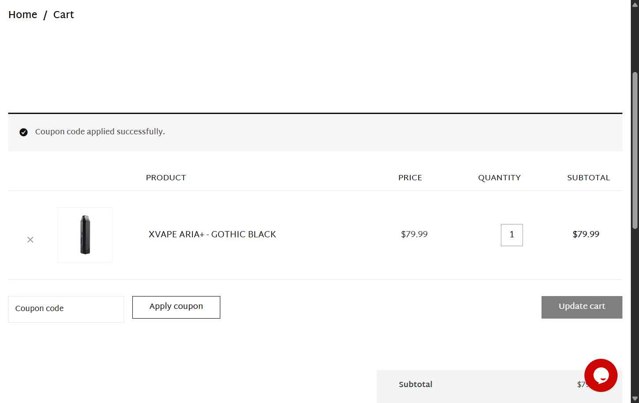The image size is (639, 403).
Task: Focus the Coupon code input field
Action: pyautogui.click(x=66, y=309)
